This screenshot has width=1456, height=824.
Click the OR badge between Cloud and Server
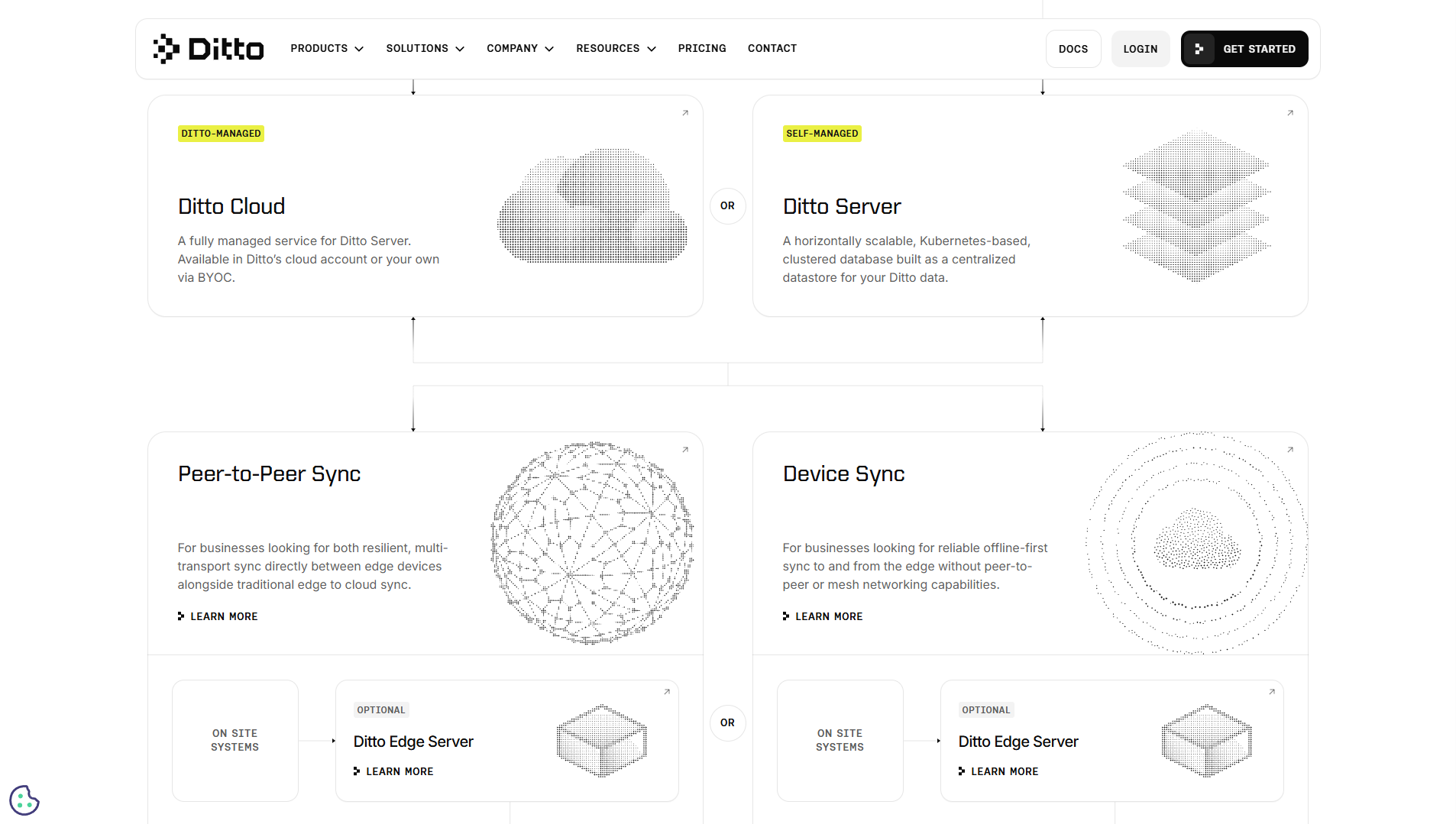click(728, 206)
